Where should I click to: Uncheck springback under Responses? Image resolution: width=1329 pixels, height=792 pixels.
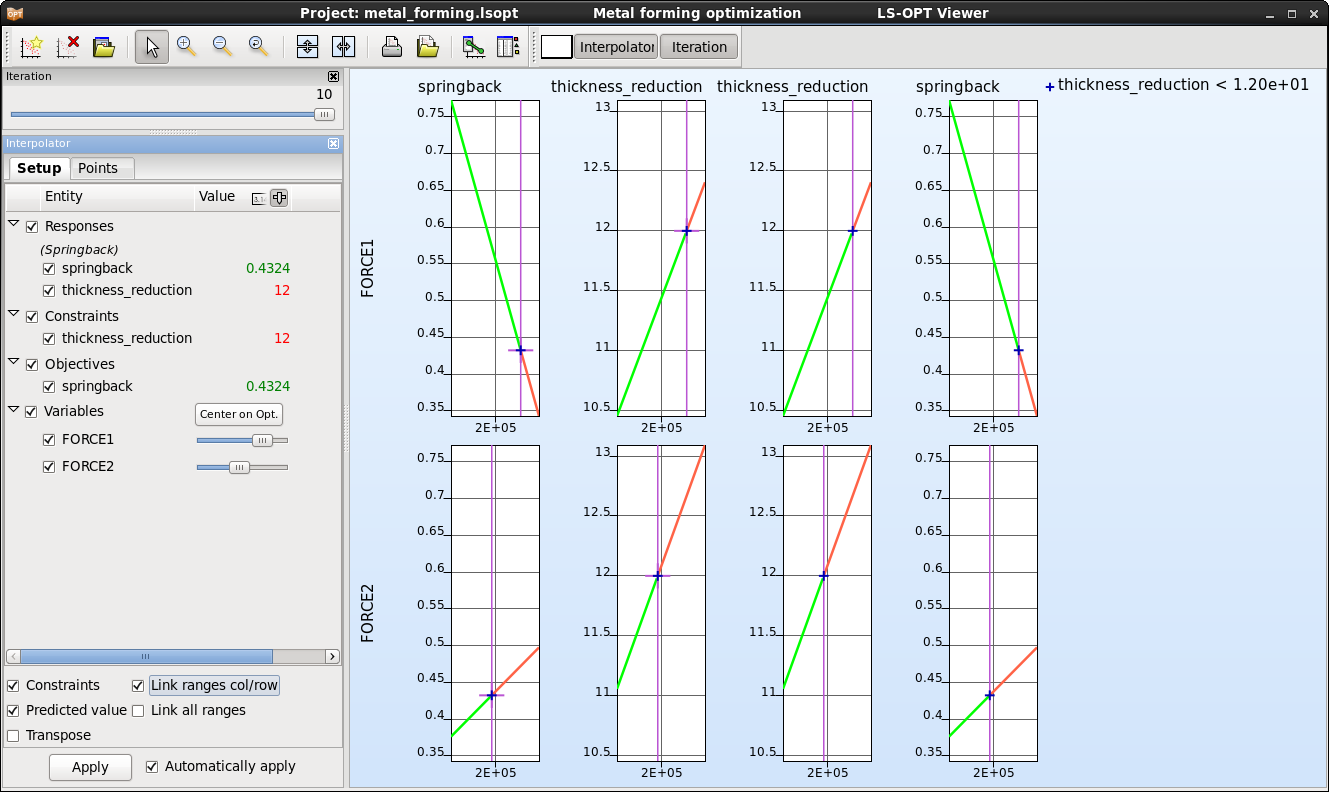[x=49, y=269]
